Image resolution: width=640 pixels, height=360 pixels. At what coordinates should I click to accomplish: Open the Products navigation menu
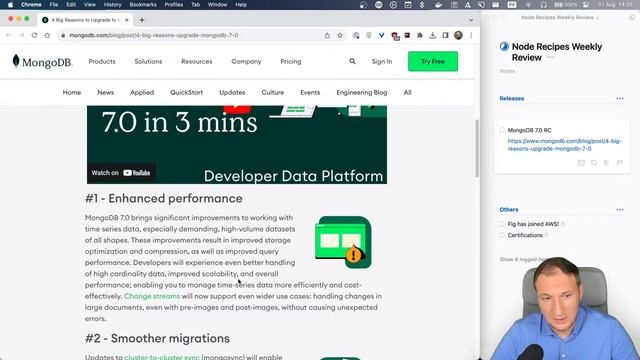102,61
